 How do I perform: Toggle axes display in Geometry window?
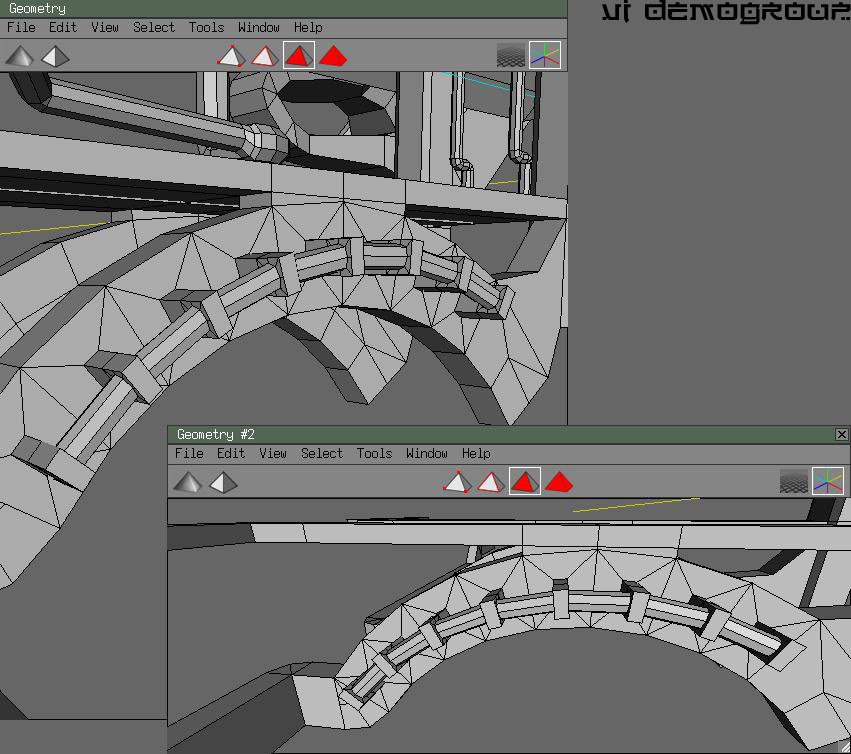click(545, 56)
